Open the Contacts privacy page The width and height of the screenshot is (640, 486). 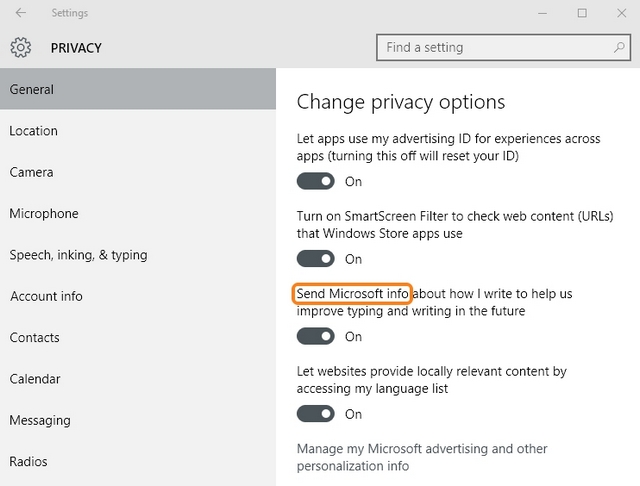click(x=35, y=338)
